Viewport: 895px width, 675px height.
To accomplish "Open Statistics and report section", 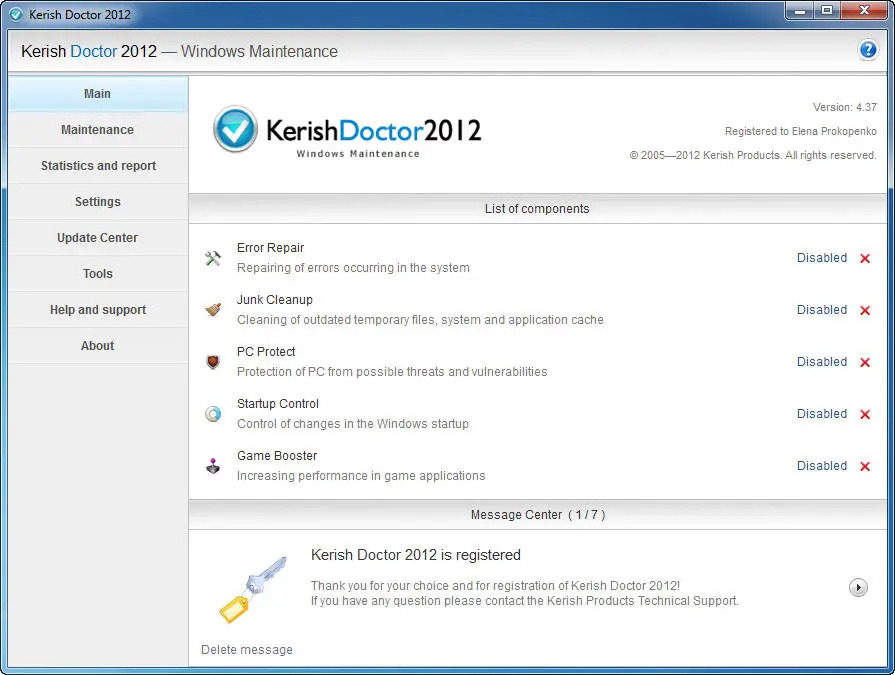I will (x=98, y=165).
